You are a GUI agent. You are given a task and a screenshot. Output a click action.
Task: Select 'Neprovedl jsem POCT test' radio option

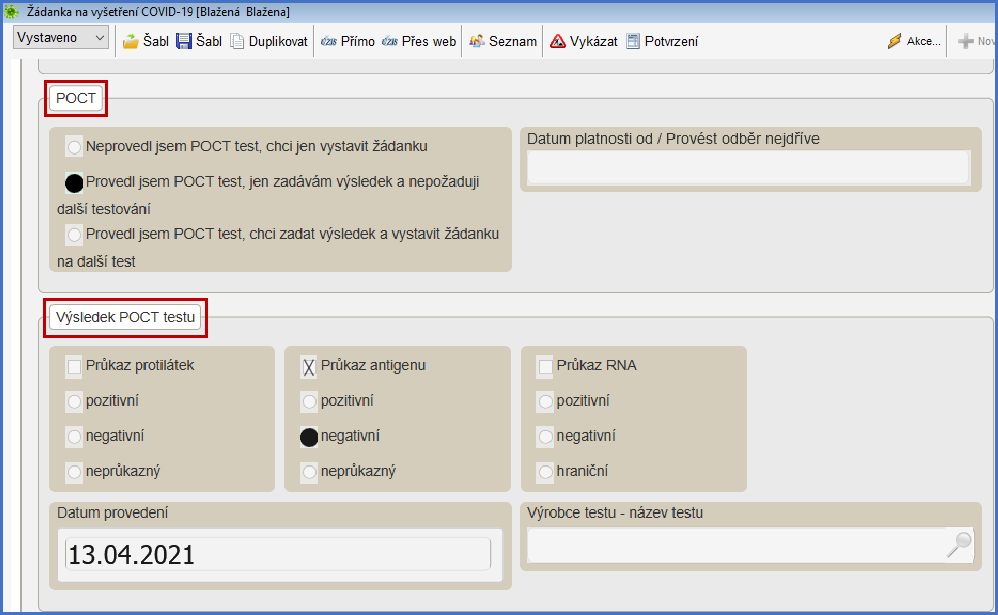point(74,147)
